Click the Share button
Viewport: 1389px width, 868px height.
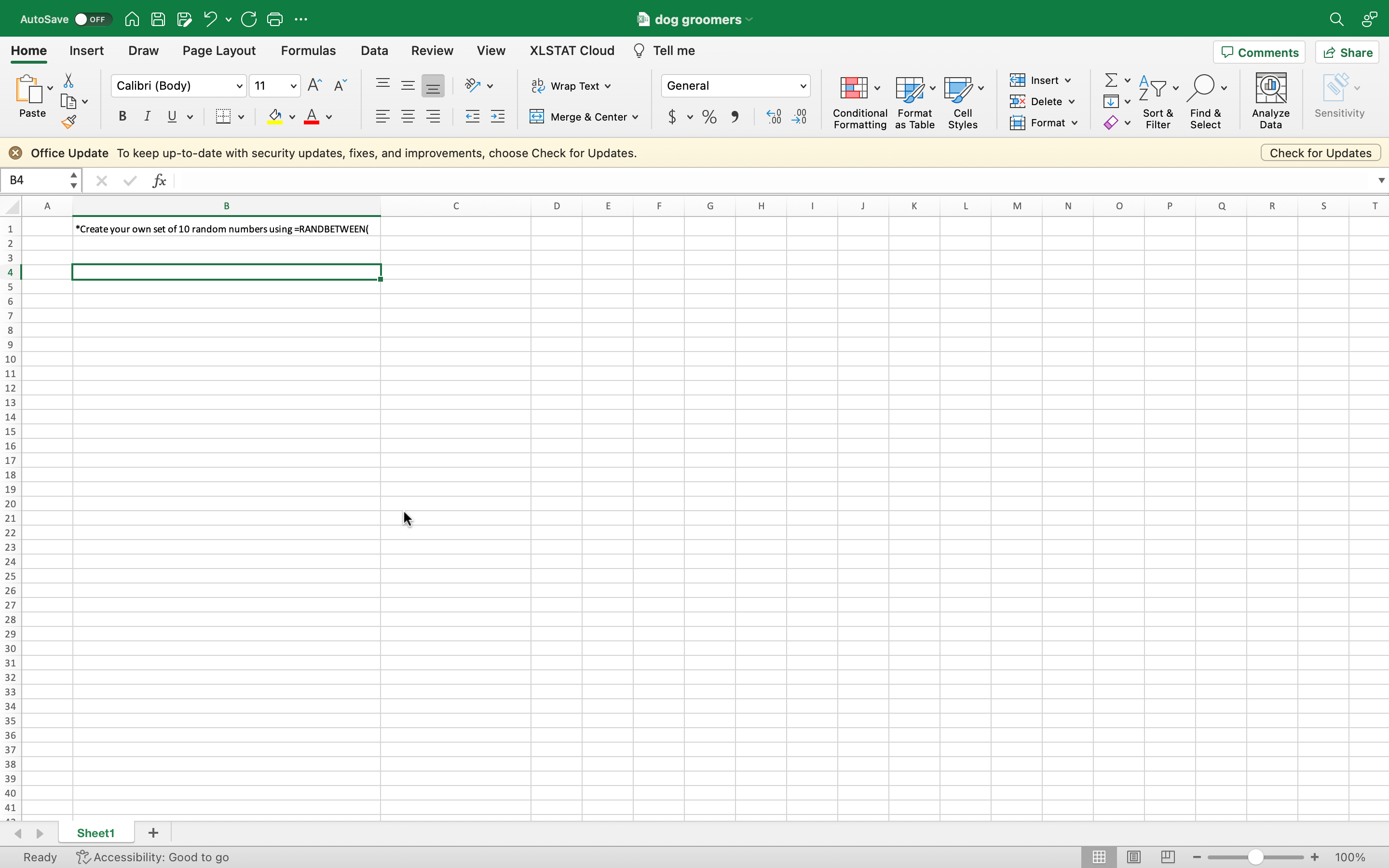click(x=1347, y=52)
